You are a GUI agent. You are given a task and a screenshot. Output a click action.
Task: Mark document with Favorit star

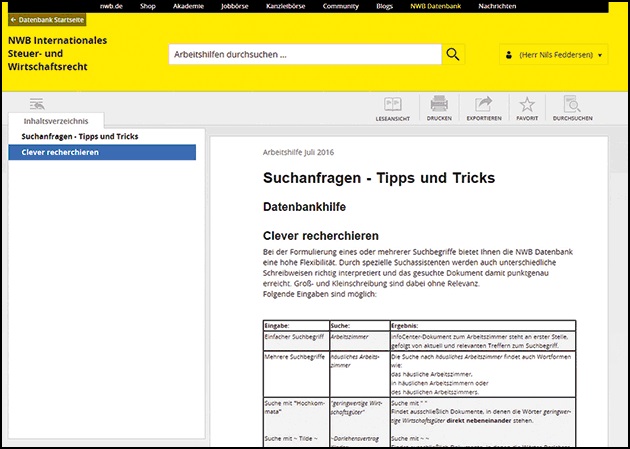pyautogui.click(x=527, y=107)
